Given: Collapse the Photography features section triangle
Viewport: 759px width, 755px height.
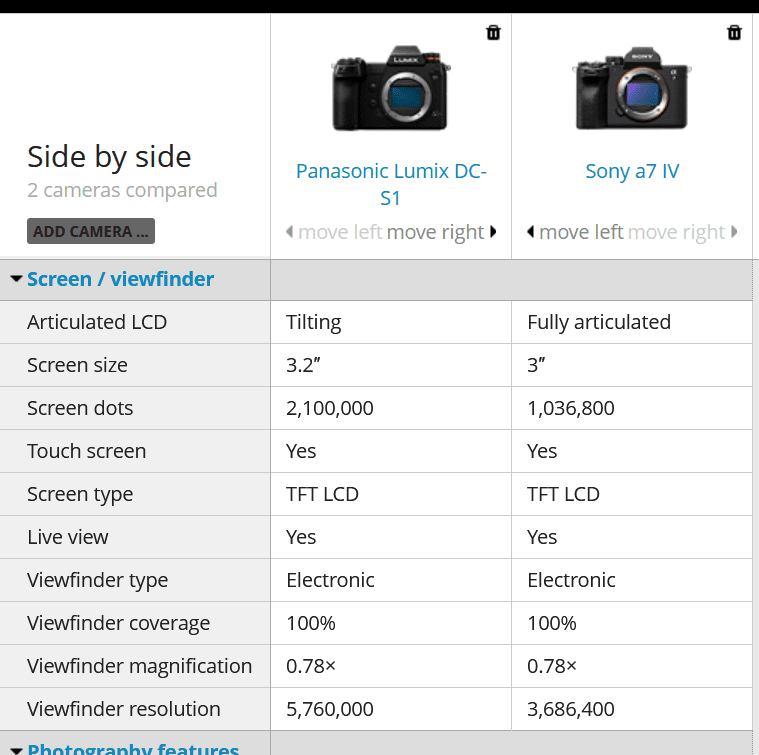Looking at the screenshot, I should point(16,751).
